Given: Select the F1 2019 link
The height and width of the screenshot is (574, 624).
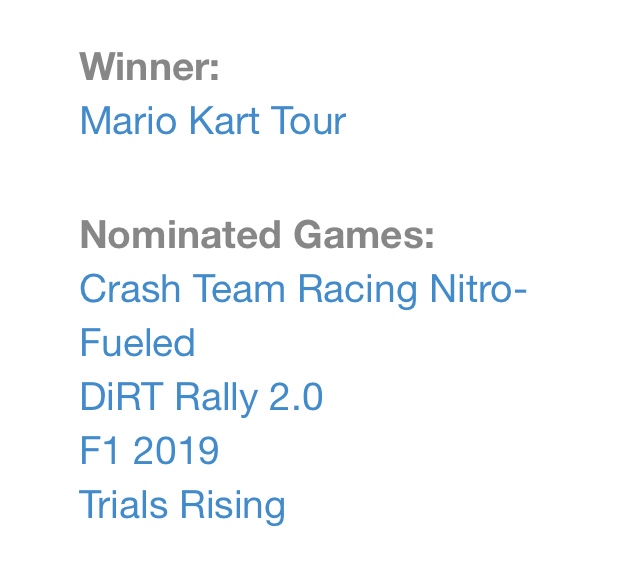Looking at the screenshot, I should tap(149, 450).
